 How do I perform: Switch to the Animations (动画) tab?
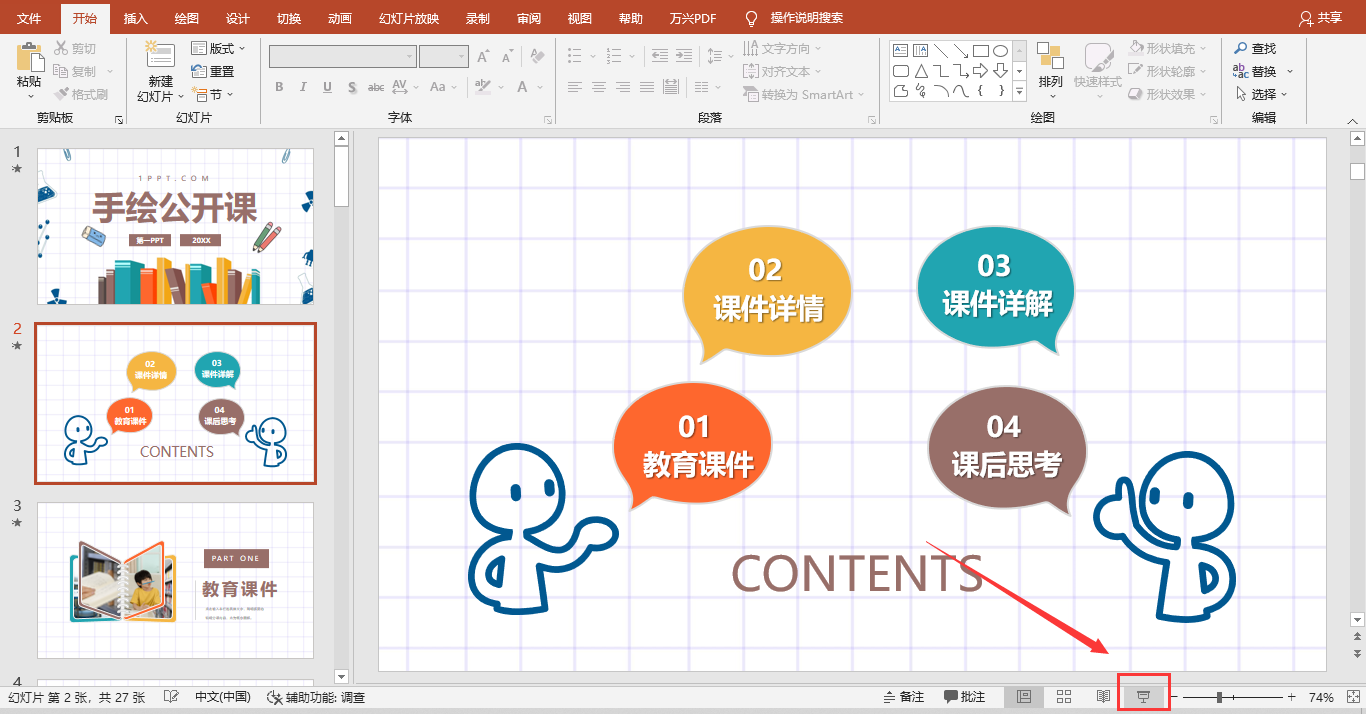340,18
